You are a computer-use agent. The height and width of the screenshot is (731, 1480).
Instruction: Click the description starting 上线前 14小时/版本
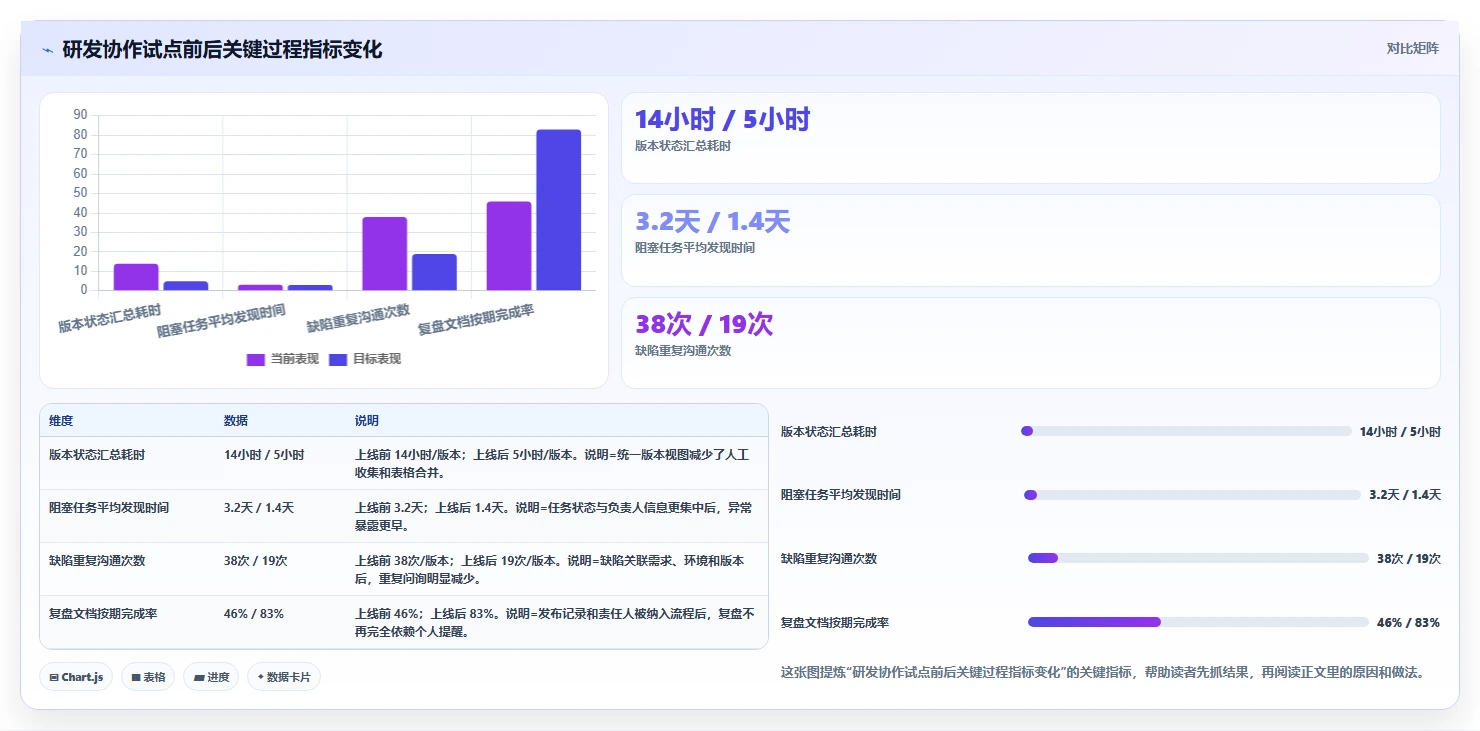point(552,463)
